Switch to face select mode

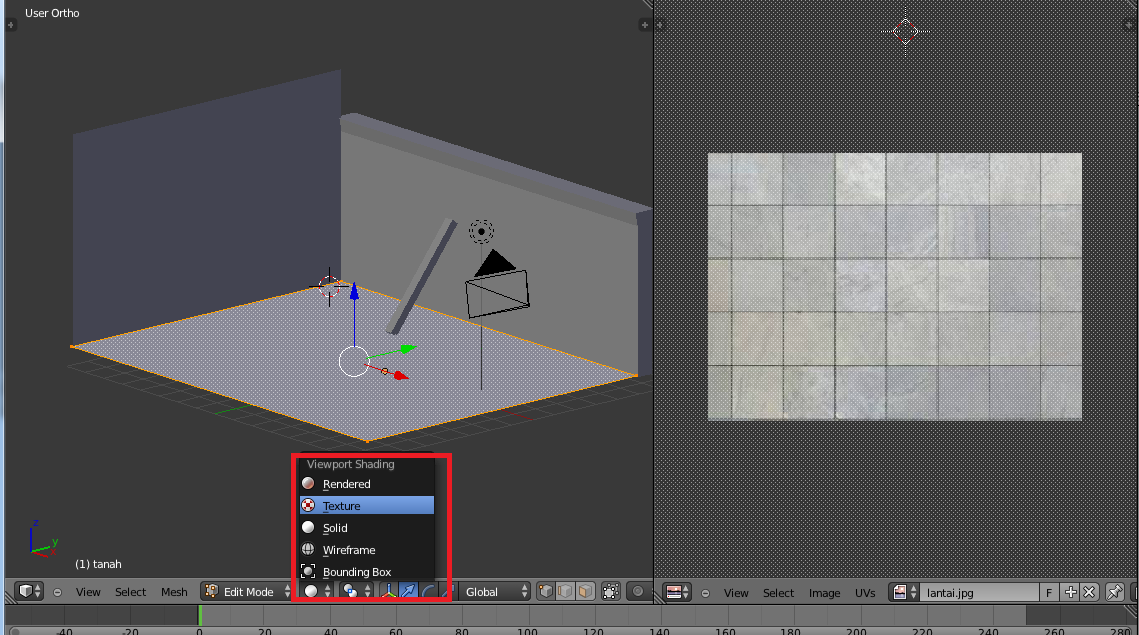click(585, 591)
